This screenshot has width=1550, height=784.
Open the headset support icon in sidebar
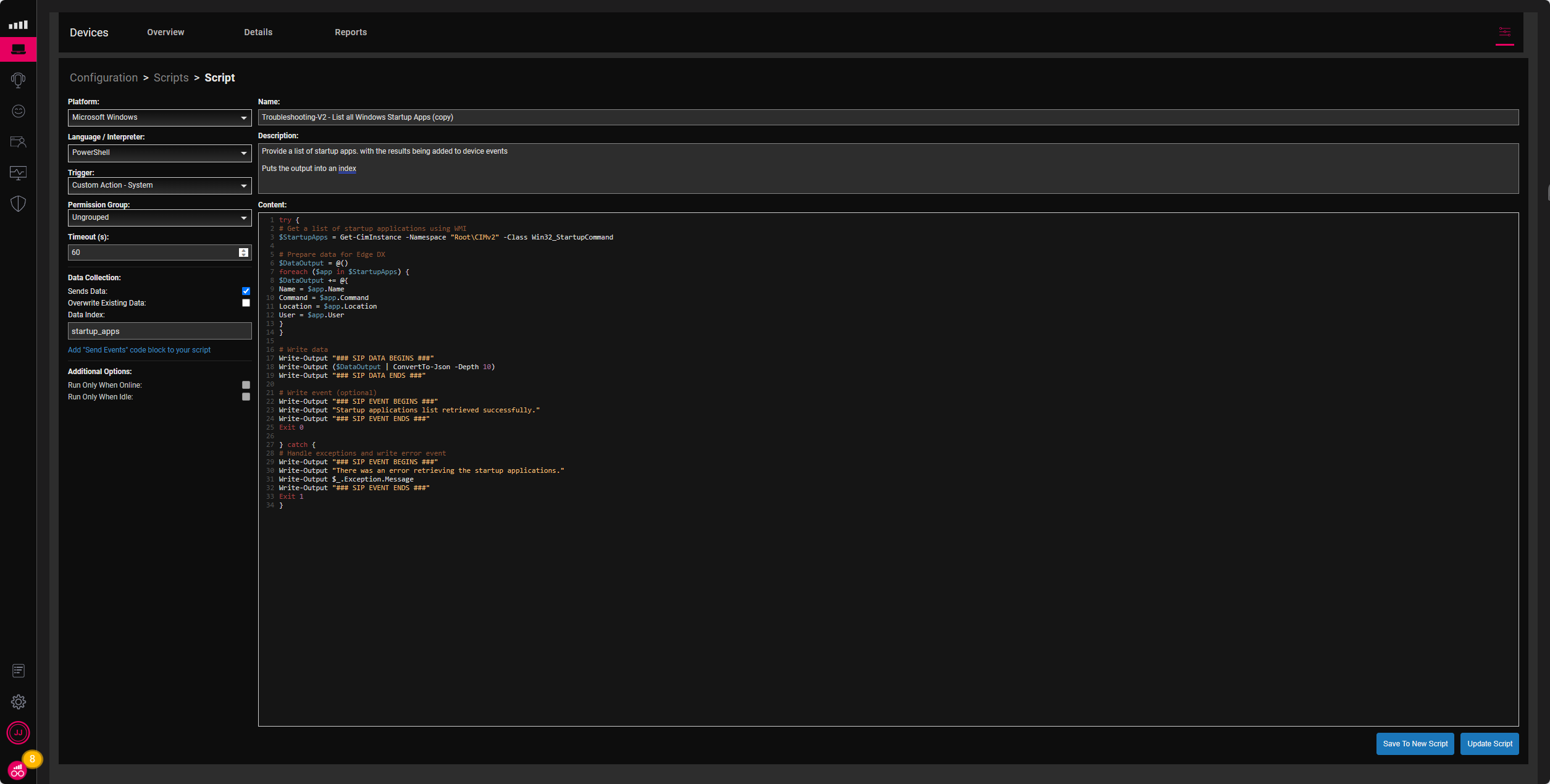pos(18,80)
